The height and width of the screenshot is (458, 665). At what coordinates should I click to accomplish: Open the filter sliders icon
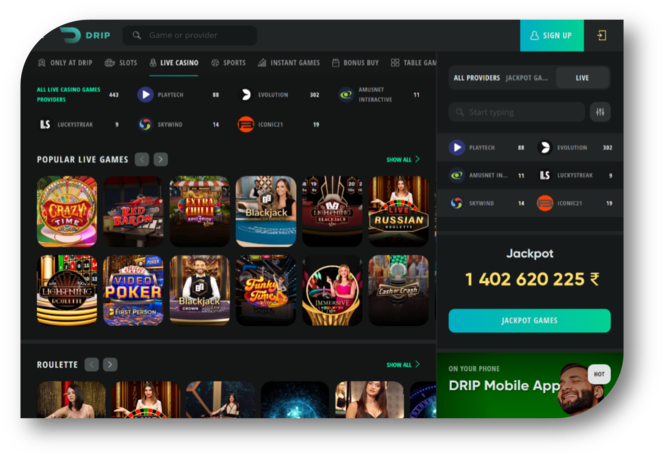[x=600, y=112]
